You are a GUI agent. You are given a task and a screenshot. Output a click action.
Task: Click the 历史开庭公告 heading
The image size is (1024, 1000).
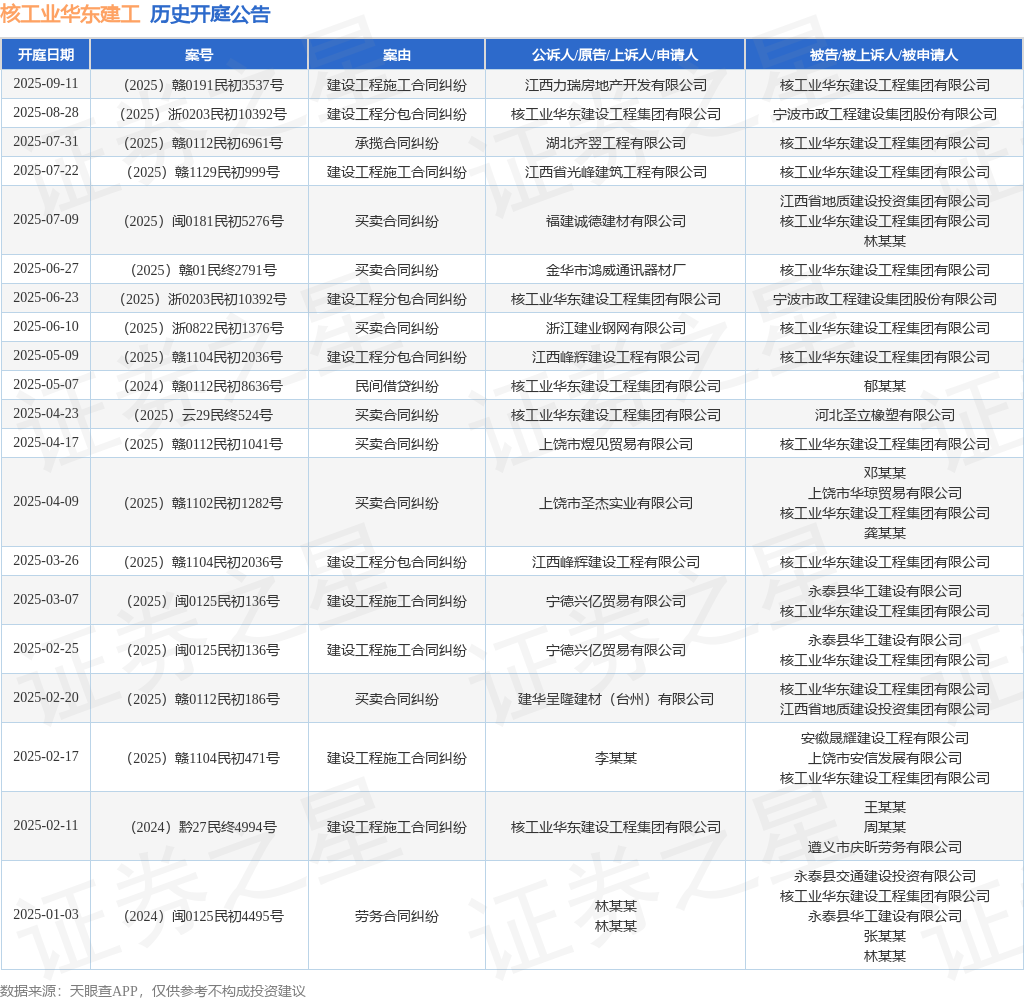tap(210, 14)
